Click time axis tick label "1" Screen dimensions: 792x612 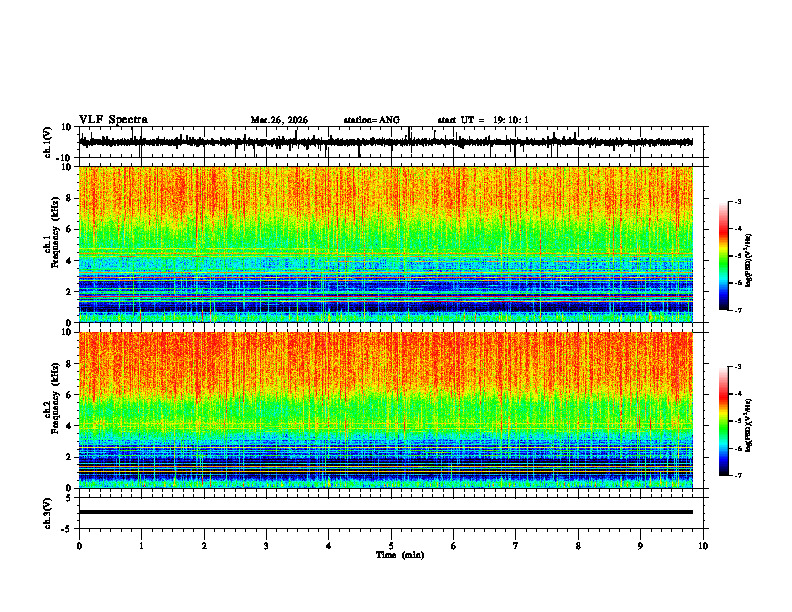point(141,546)
